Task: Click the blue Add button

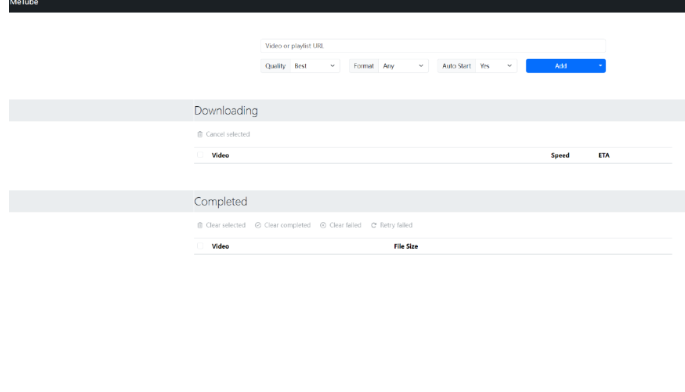Action: tap(560, 66)
